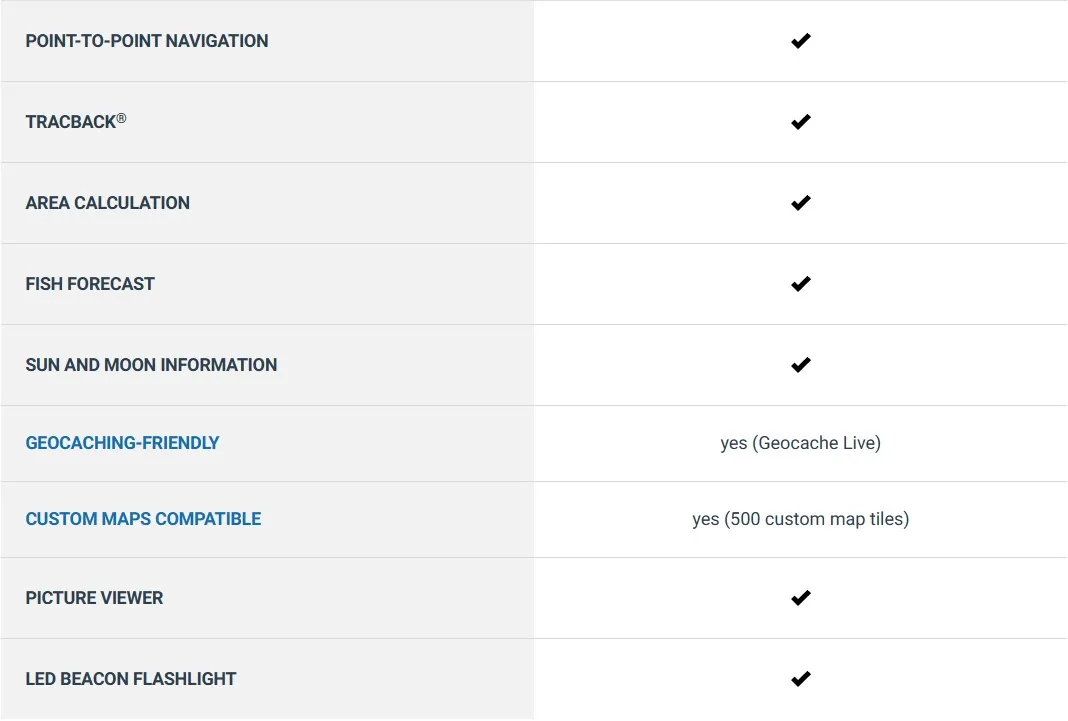1068x721 pixels.
Task: Click the registered trademark symbol after TracBack
Action: point(121,118)
